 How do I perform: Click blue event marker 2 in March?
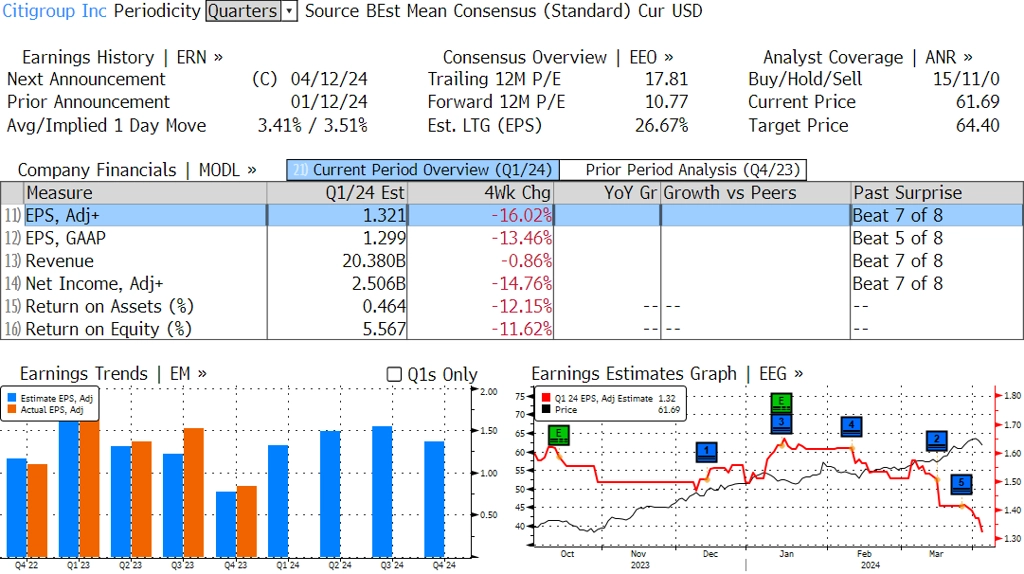(x=936, y=441)
